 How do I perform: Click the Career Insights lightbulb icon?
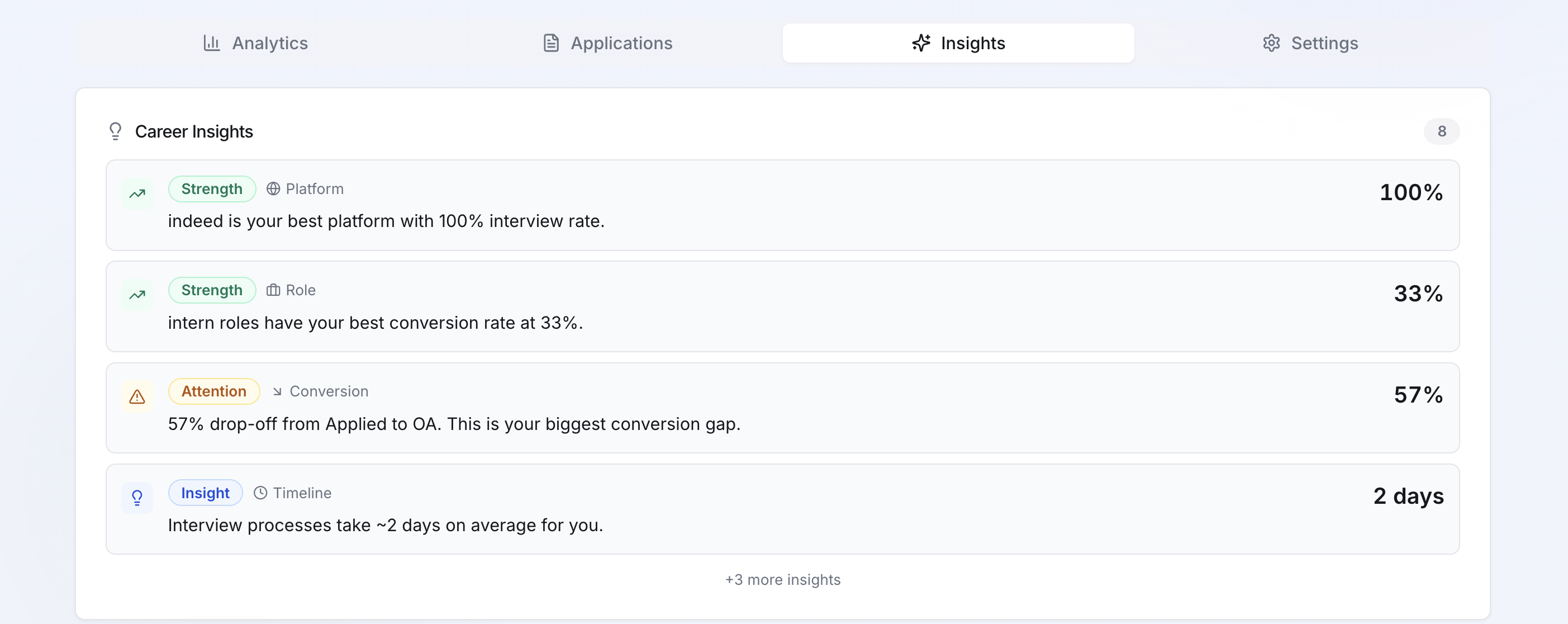(x=115, y=131)
